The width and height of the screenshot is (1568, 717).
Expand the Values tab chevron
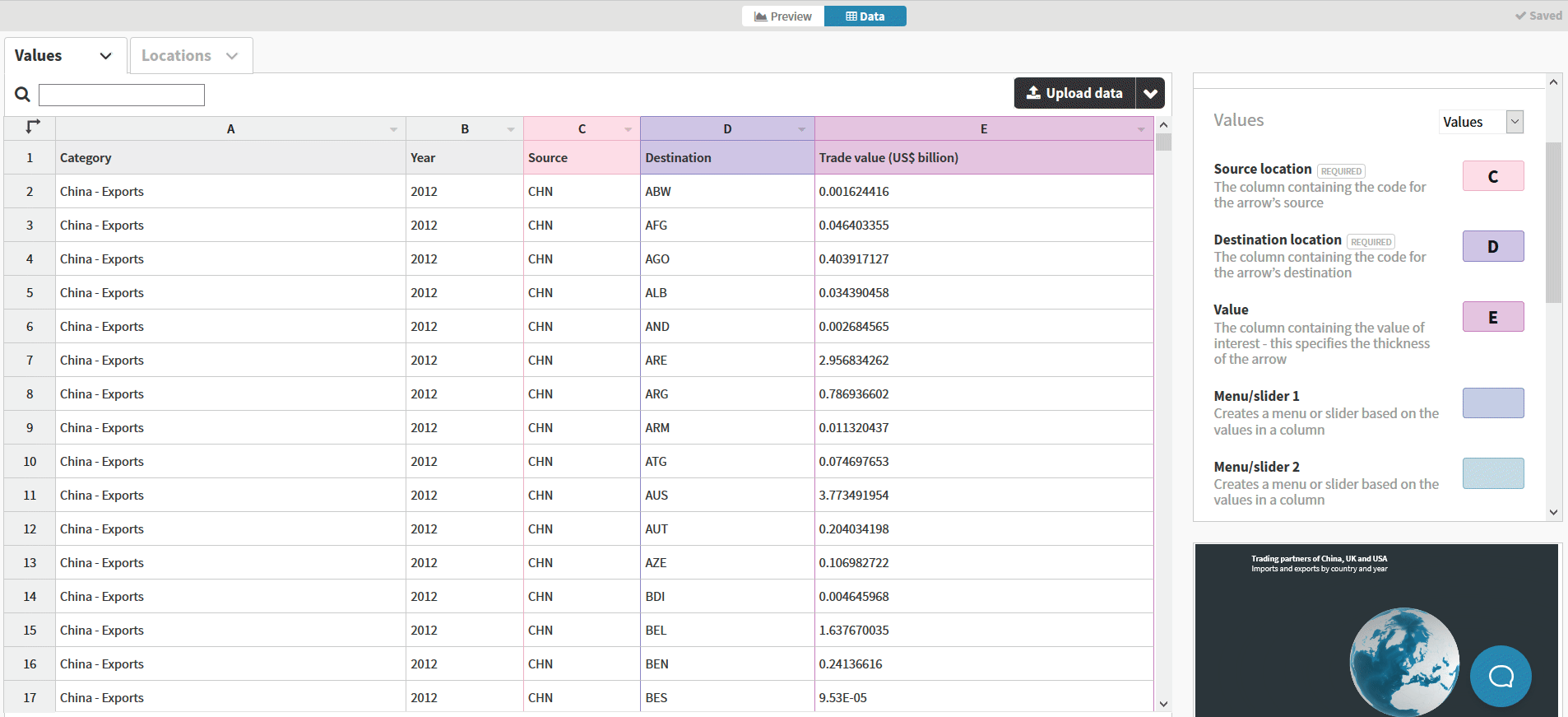(105, 56)
